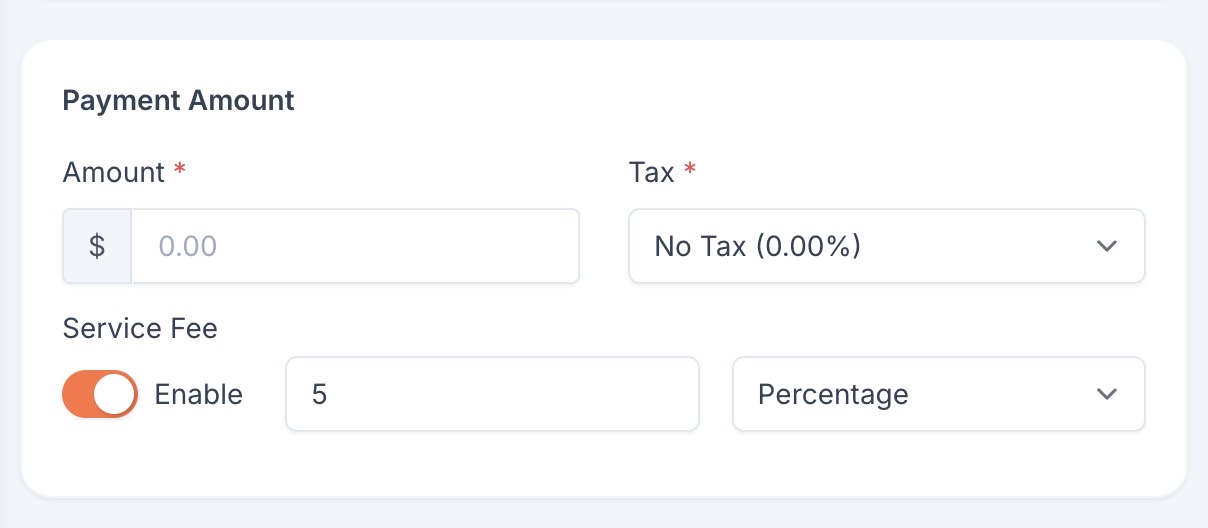1208x528 pixels.
Task: Click the Service Fee label
Action: [x=140, y=328]
